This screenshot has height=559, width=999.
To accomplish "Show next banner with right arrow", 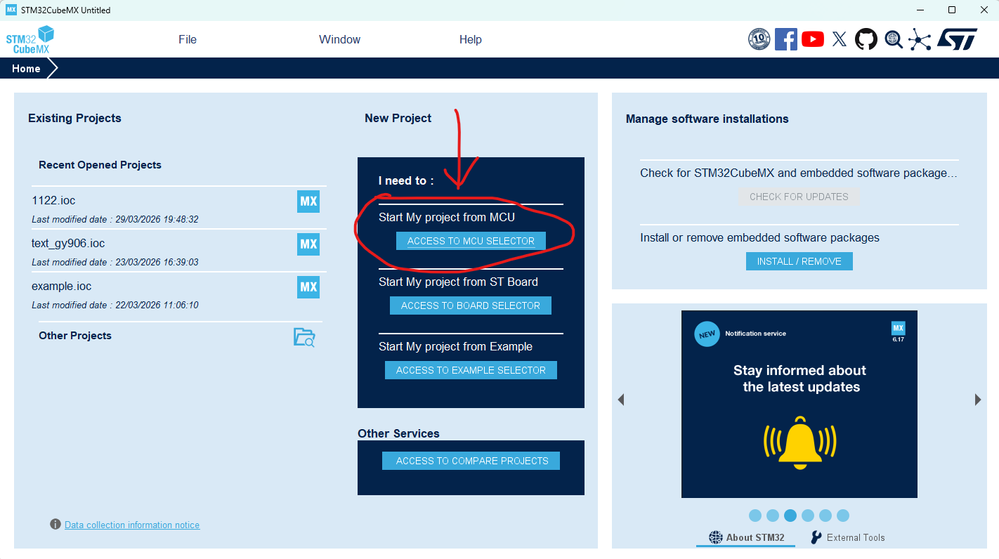I will (x=978, y=400).
